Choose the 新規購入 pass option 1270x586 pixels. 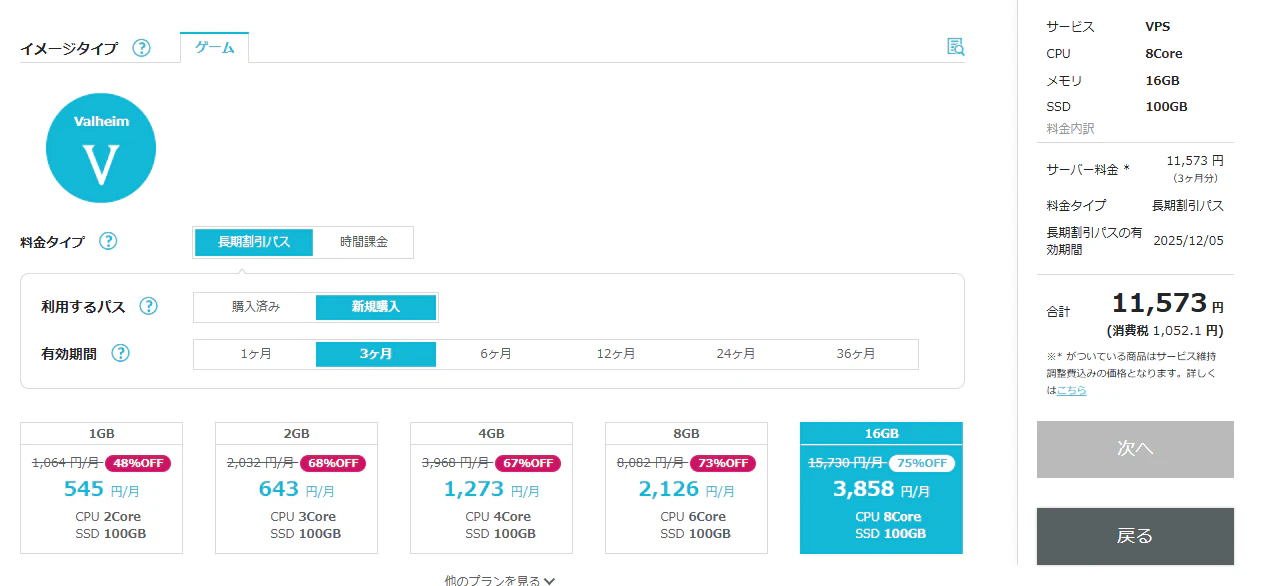(376, 307)
